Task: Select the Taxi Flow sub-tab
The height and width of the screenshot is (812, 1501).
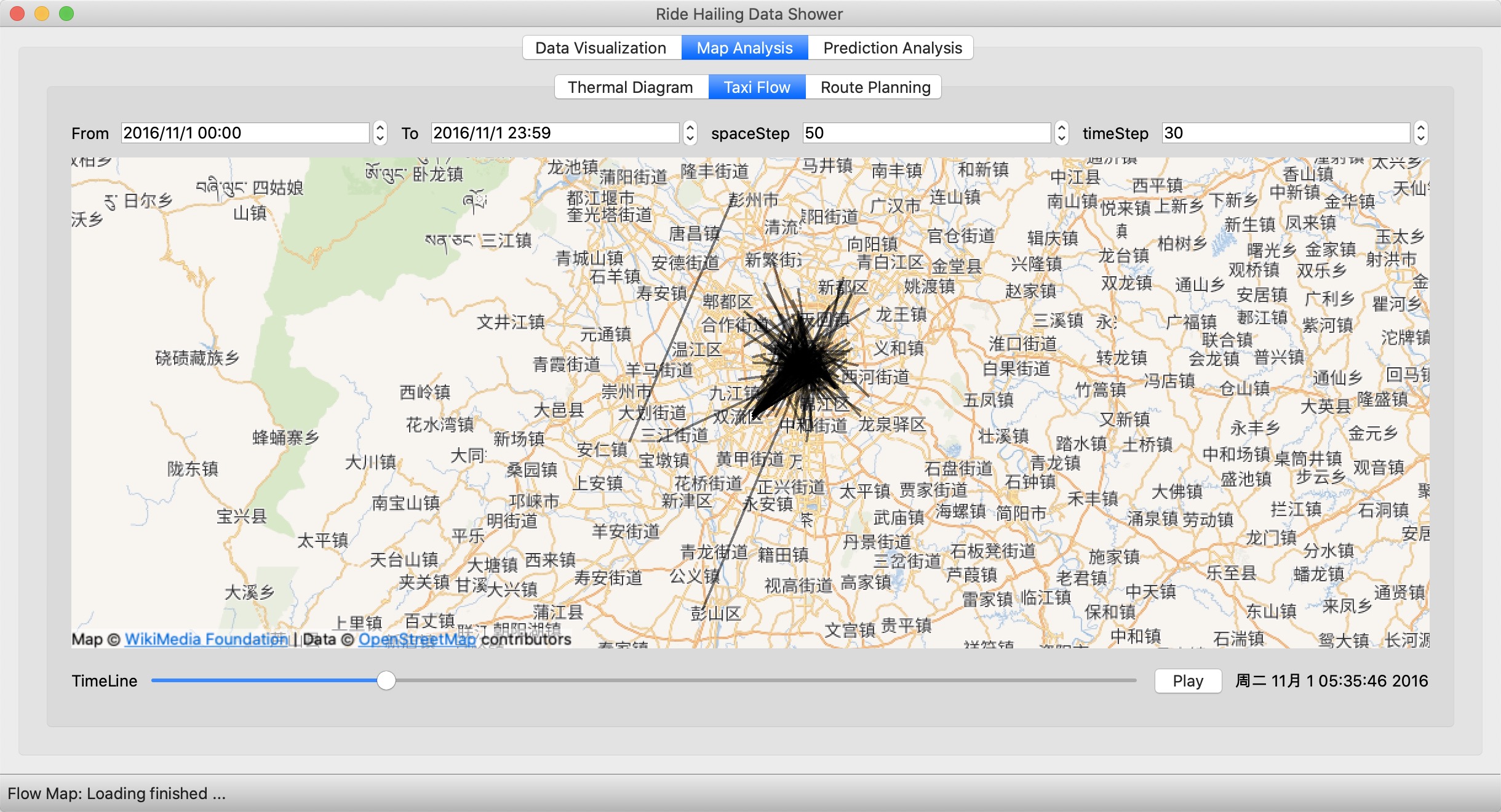Action: 757,87
